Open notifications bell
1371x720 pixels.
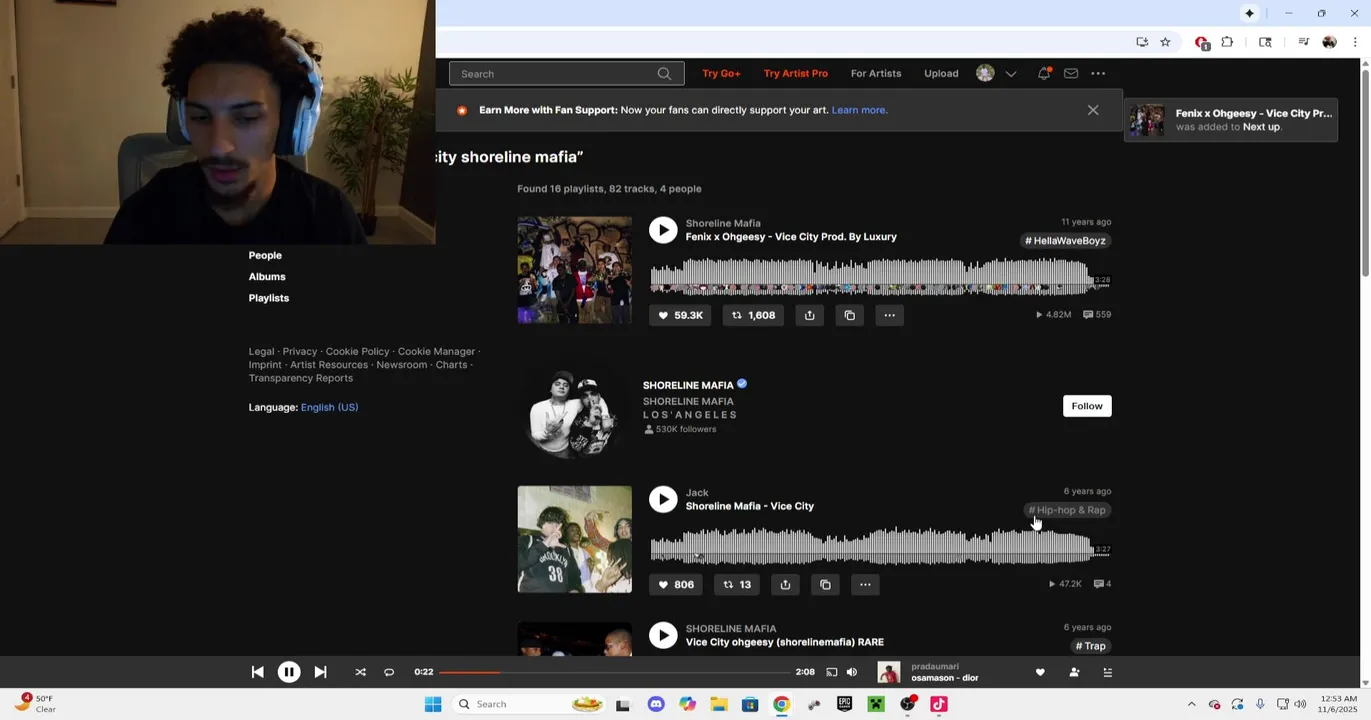pyautogui.click(x=1044, y=73)
